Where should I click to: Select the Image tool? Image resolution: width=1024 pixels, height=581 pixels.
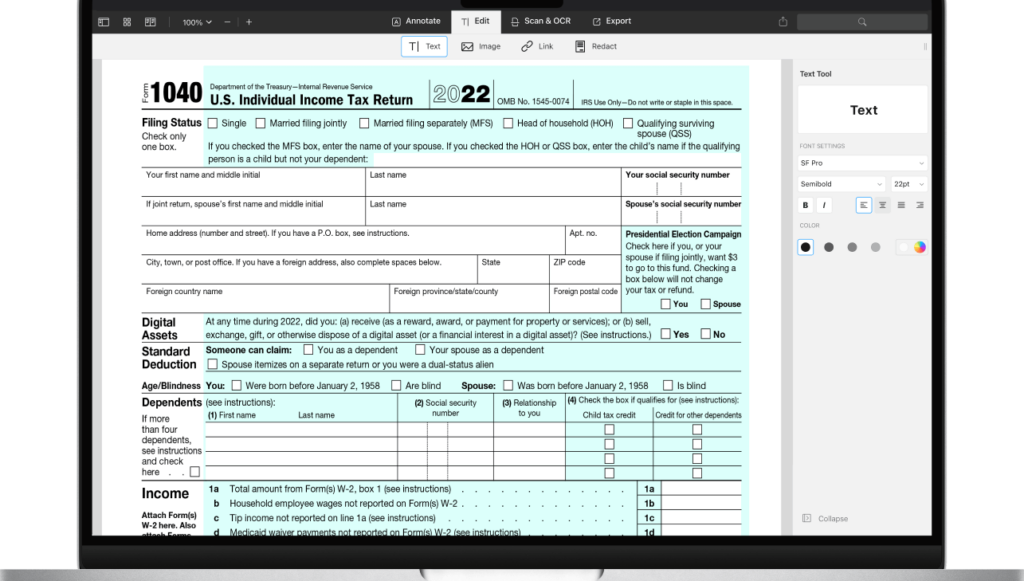point(481,46)
